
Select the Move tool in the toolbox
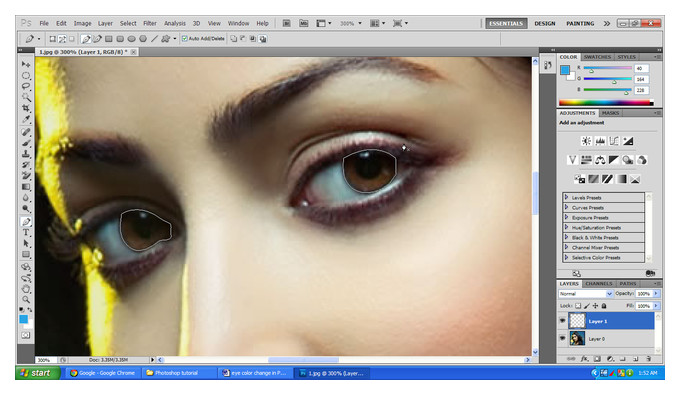[26, 64]
